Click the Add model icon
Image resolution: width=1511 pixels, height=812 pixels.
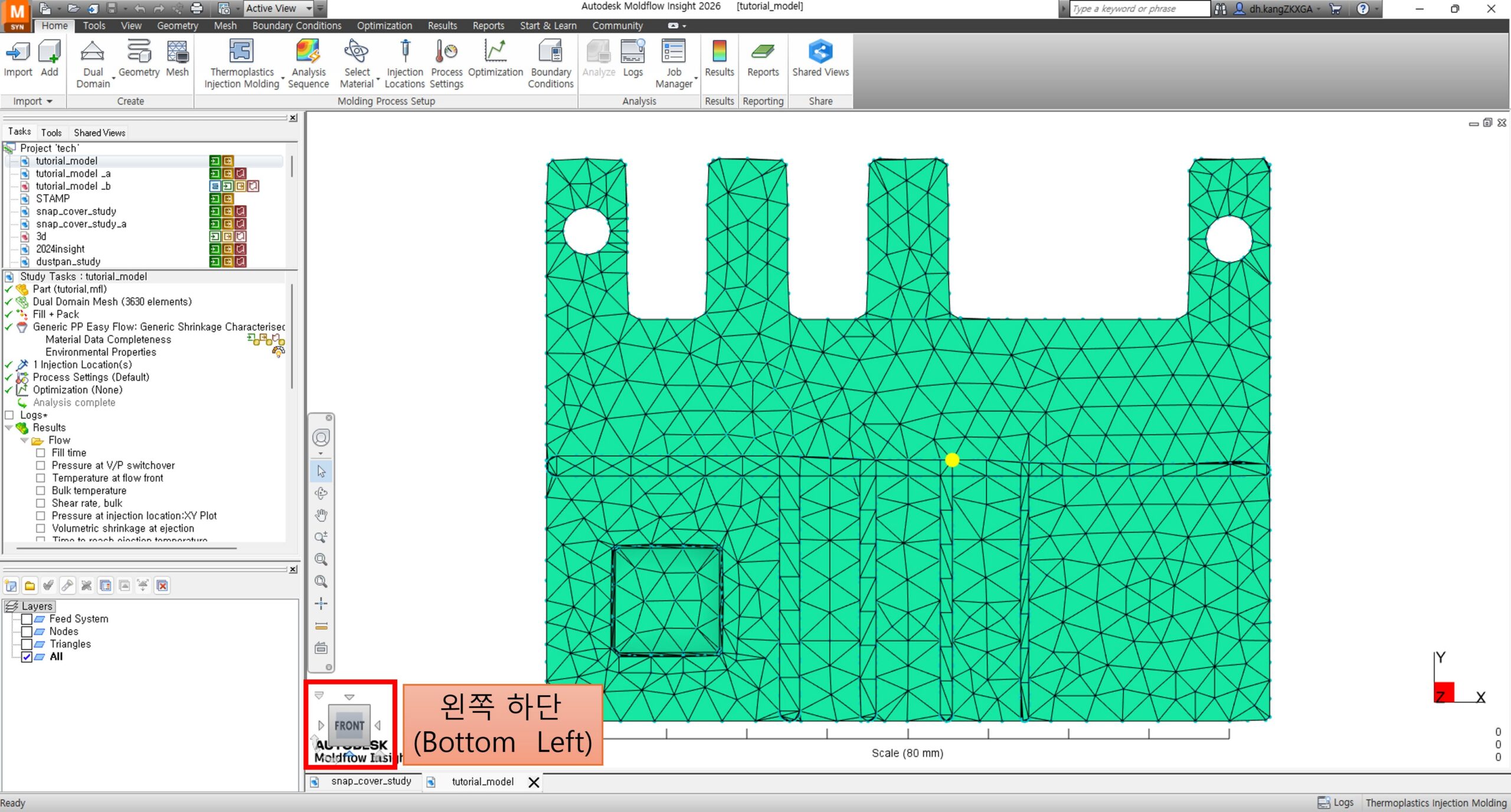point(50,58)
